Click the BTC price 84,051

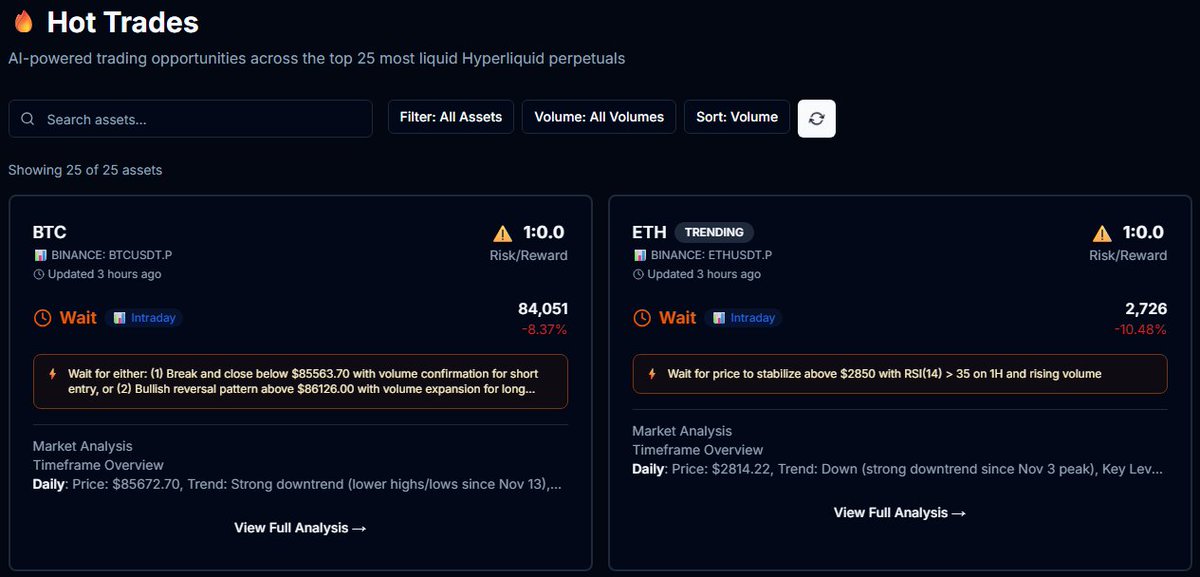[543, 309]
